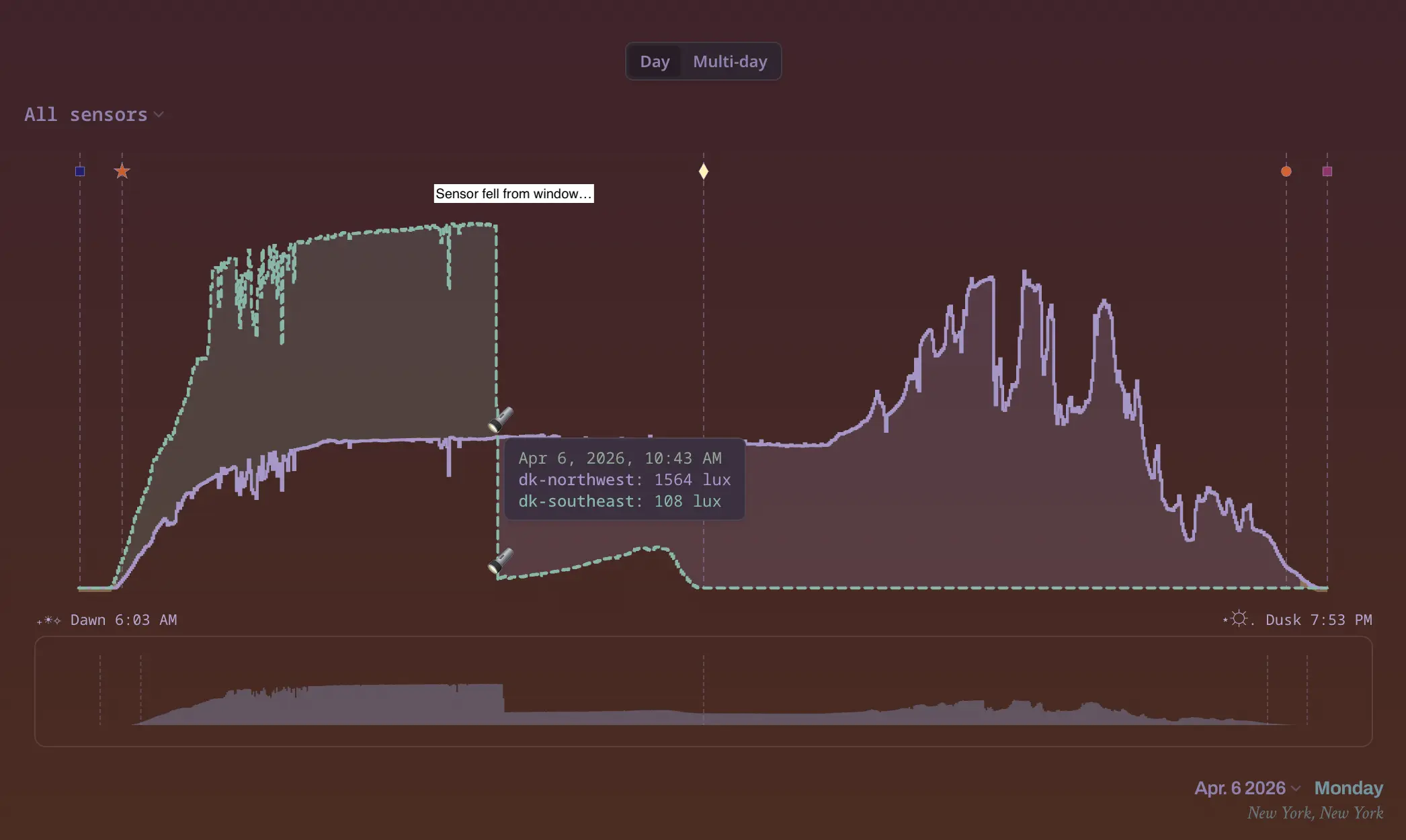
Task: Switch to Multi-day view
Action: [730, 62]
